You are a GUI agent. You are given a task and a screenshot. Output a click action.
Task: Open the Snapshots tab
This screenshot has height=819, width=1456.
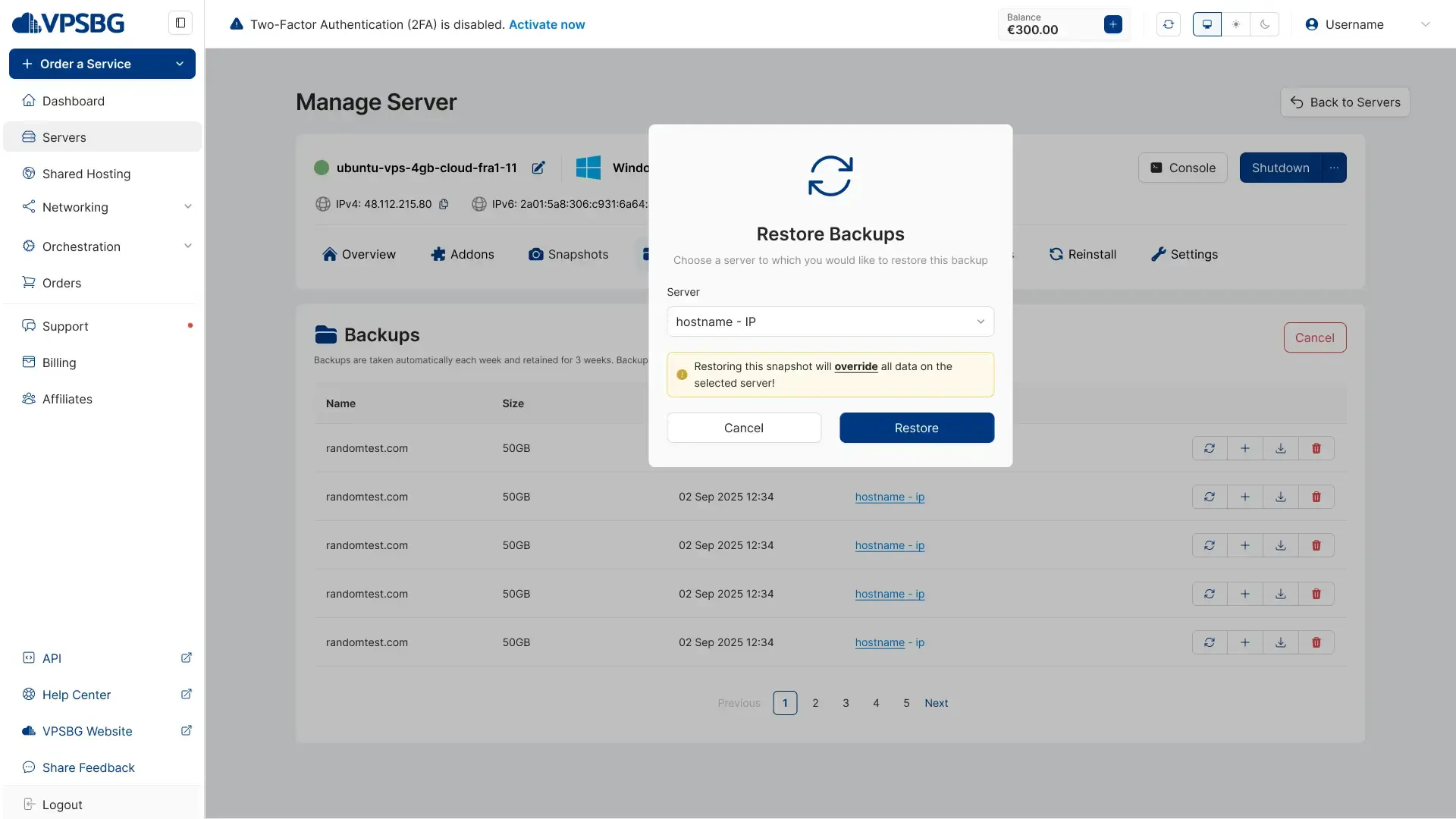pyautogui.click(x=568, y=254)
